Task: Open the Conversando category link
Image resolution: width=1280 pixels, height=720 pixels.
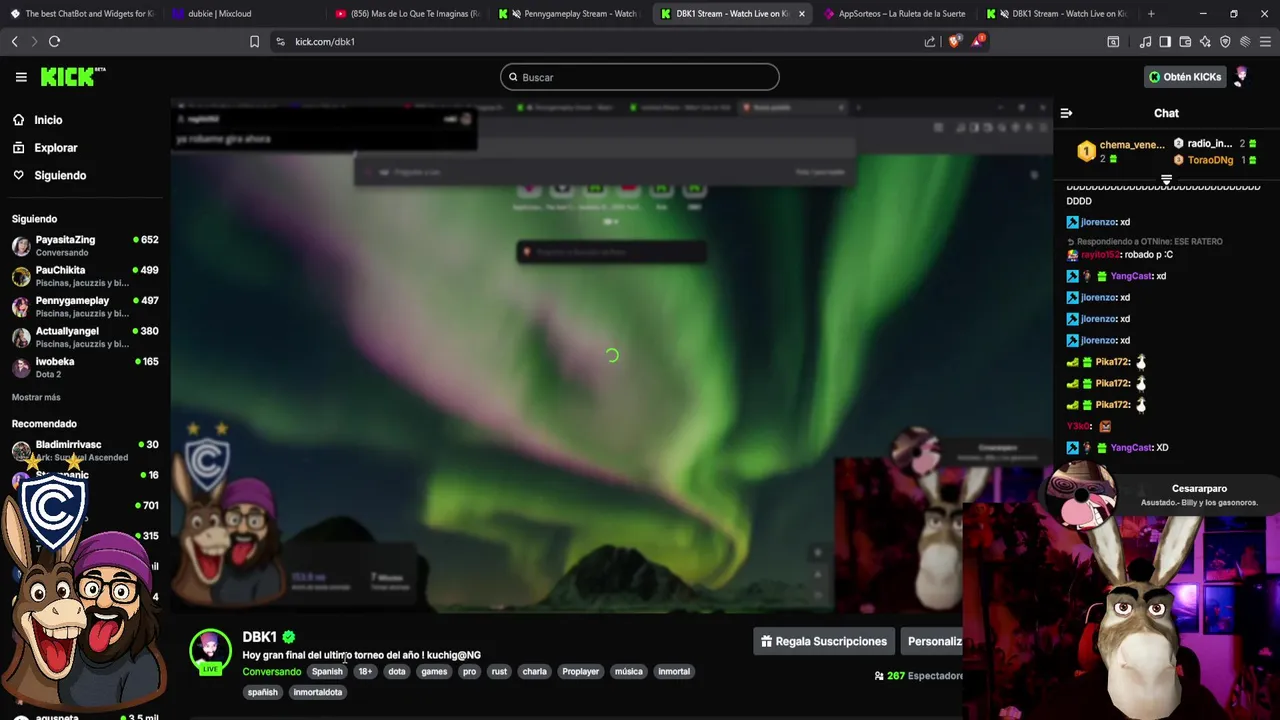Action: (x=271, y=672)
